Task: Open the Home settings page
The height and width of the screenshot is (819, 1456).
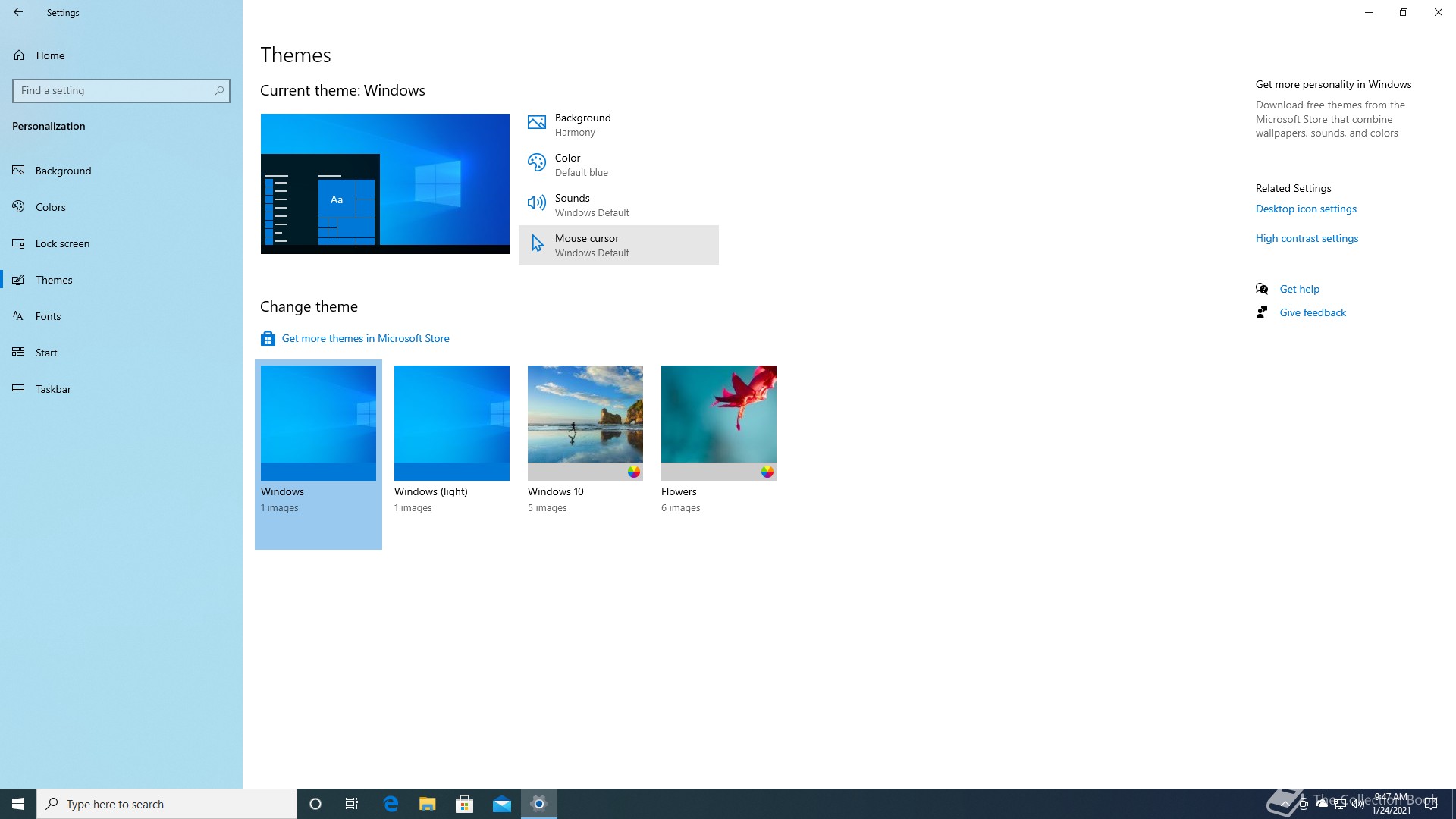Action: [x=49, y=55]
